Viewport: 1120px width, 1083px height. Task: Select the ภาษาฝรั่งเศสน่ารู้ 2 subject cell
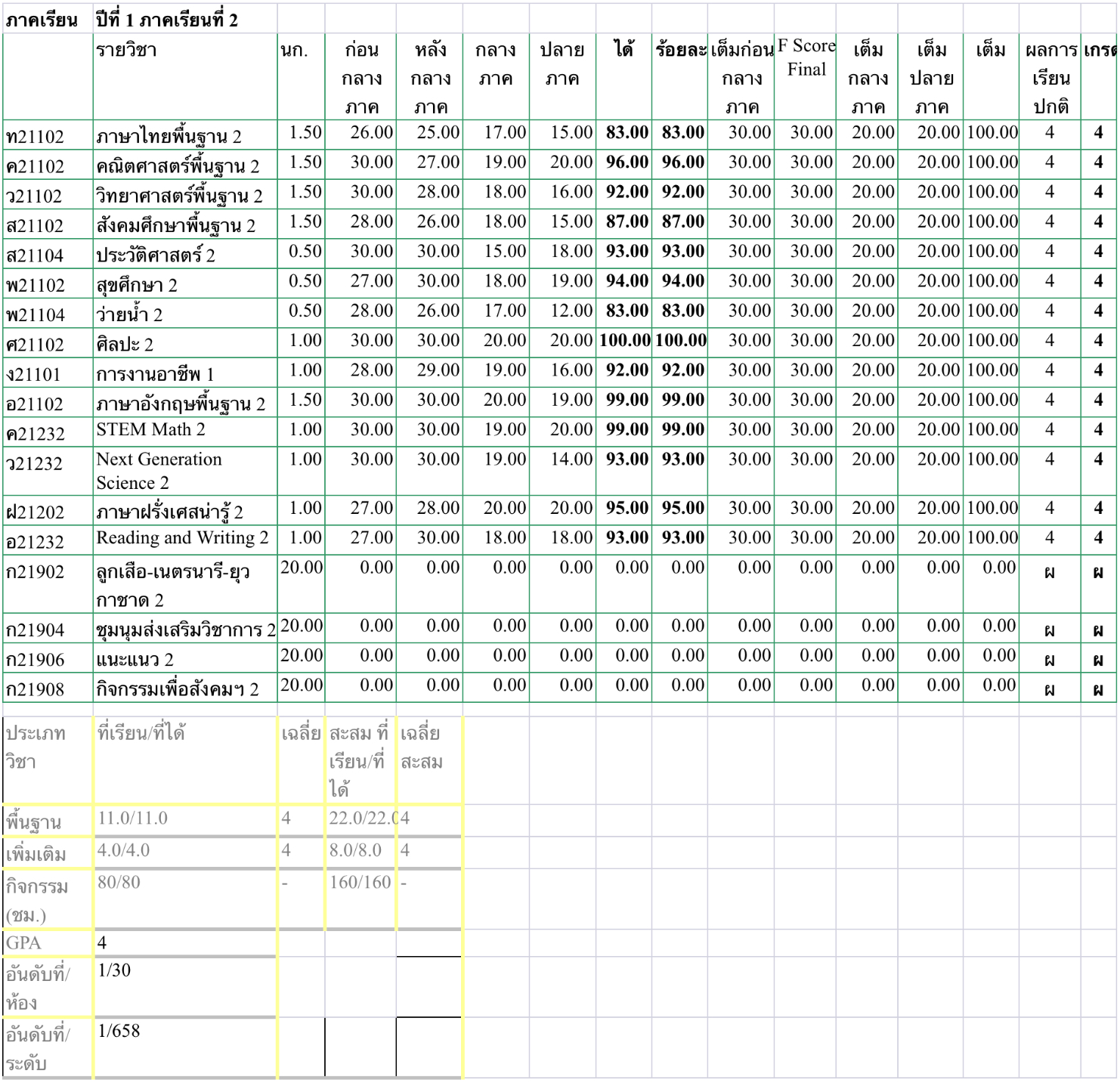pyautogui.click(x=185, y=510)
